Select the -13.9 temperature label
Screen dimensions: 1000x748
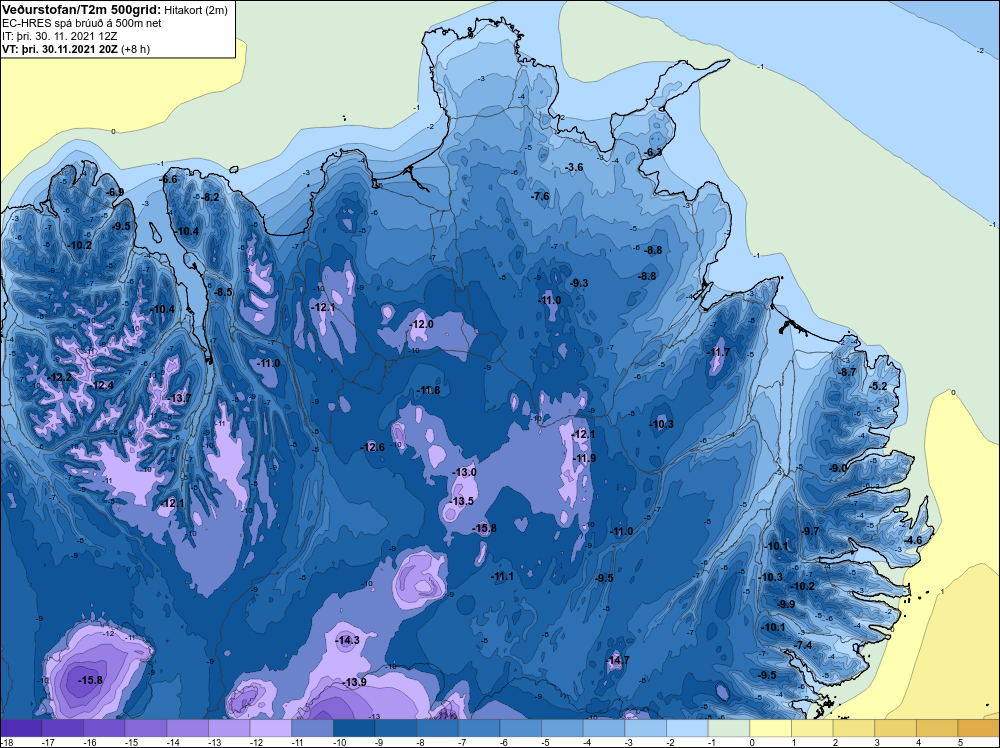[x=355, y=682]
